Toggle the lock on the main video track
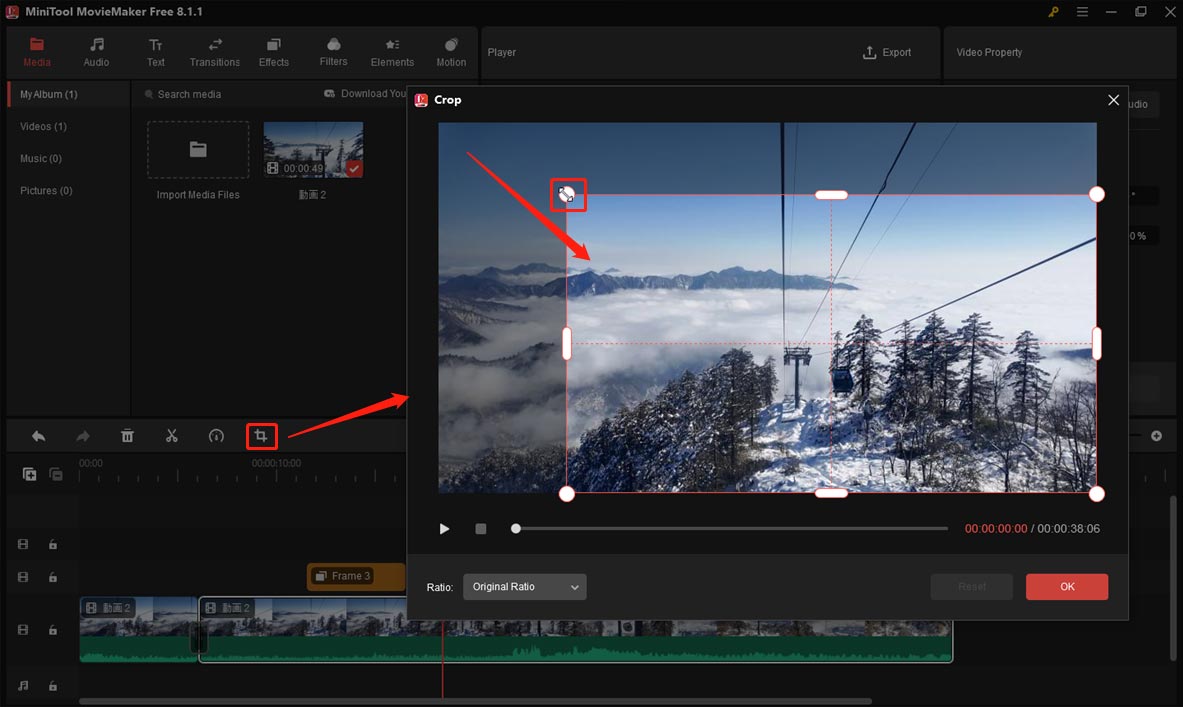Viewport: 1183px width, 707px height. tap(53, 630)
